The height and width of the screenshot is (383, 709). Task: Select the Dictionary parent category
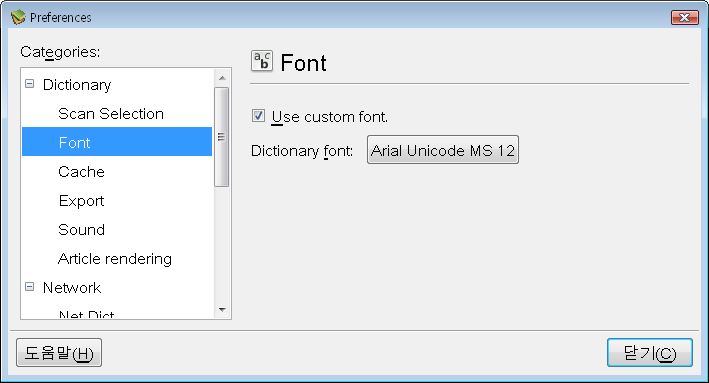77,85
